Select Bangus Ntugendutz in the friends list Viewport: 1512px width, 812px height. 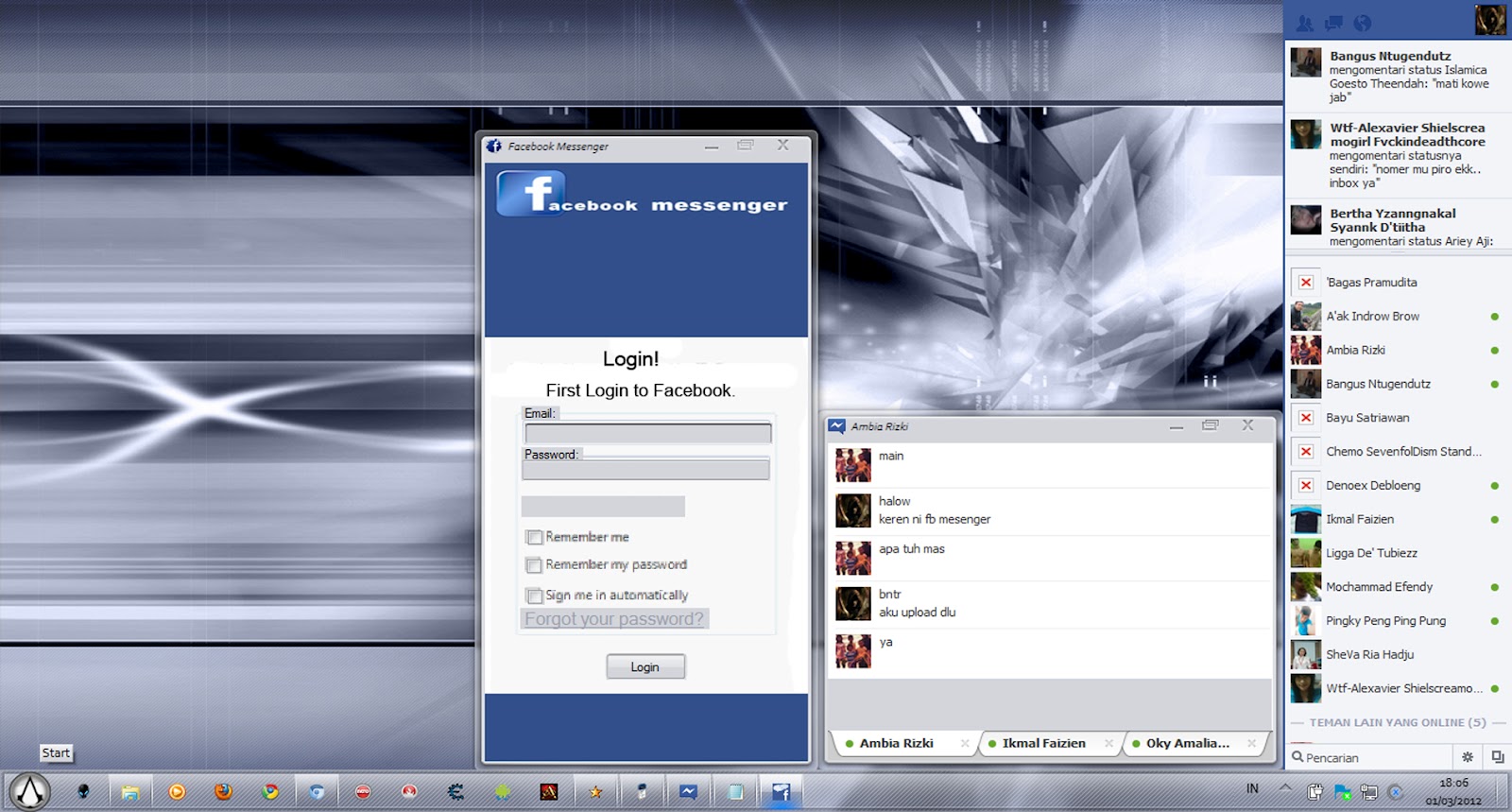tap(1396, 384)
